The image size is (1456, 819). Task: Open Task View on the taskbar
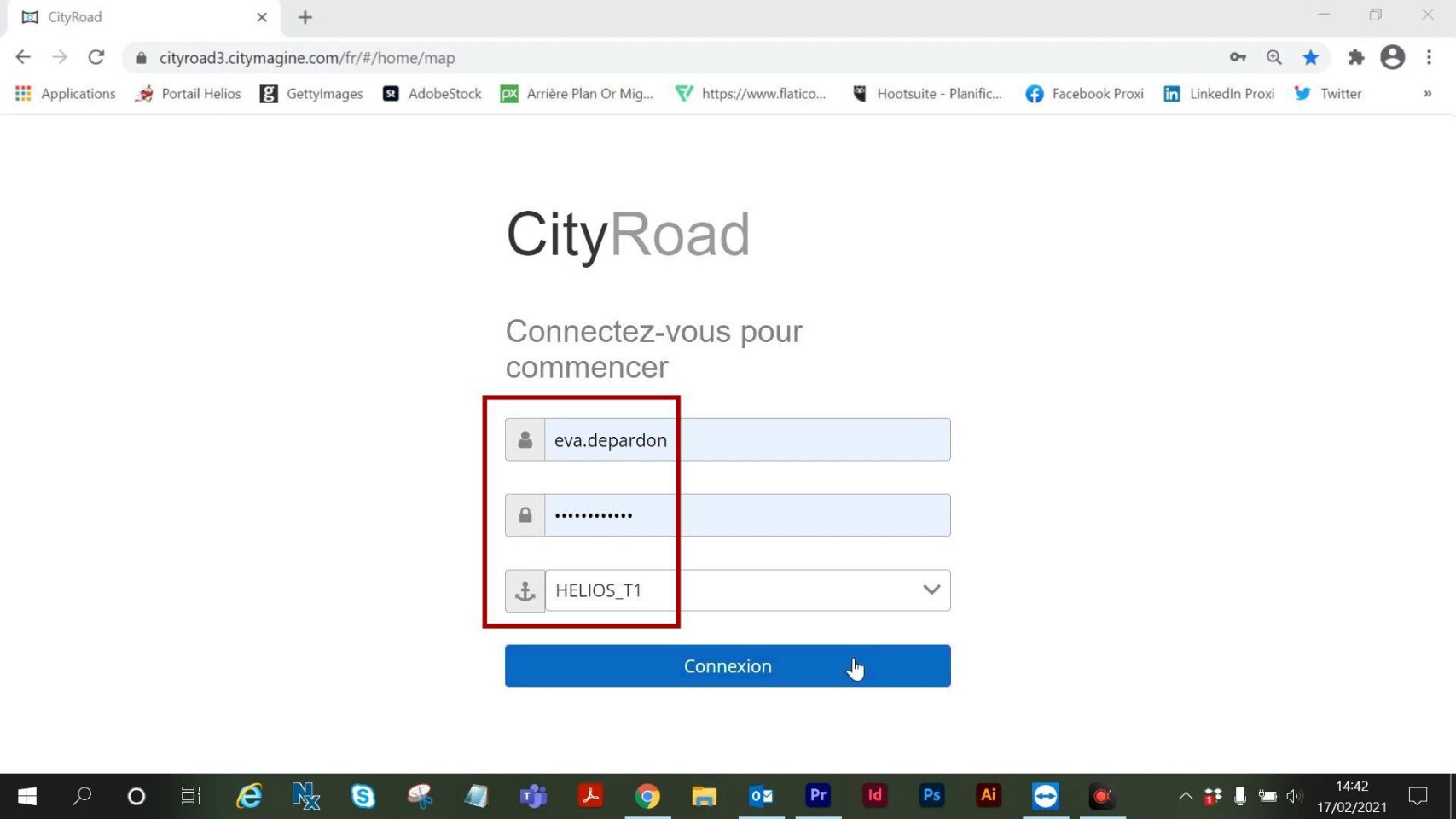[191, 796]
